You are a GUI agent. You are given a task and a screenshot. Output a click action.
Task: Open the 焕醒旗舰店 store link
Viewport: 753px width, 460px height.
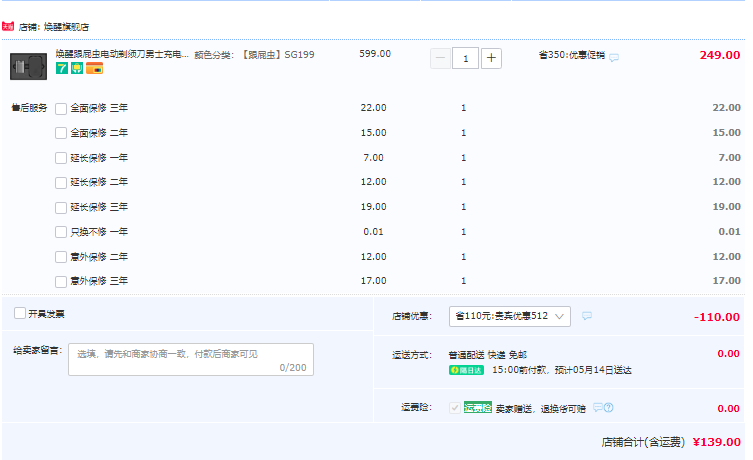(66, 27)
